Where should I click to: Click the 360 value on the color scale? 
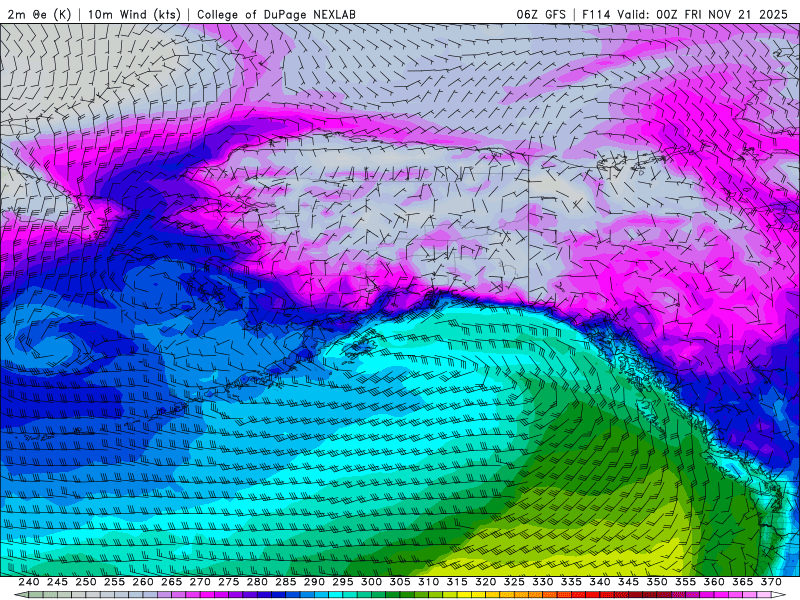(714, 582)
